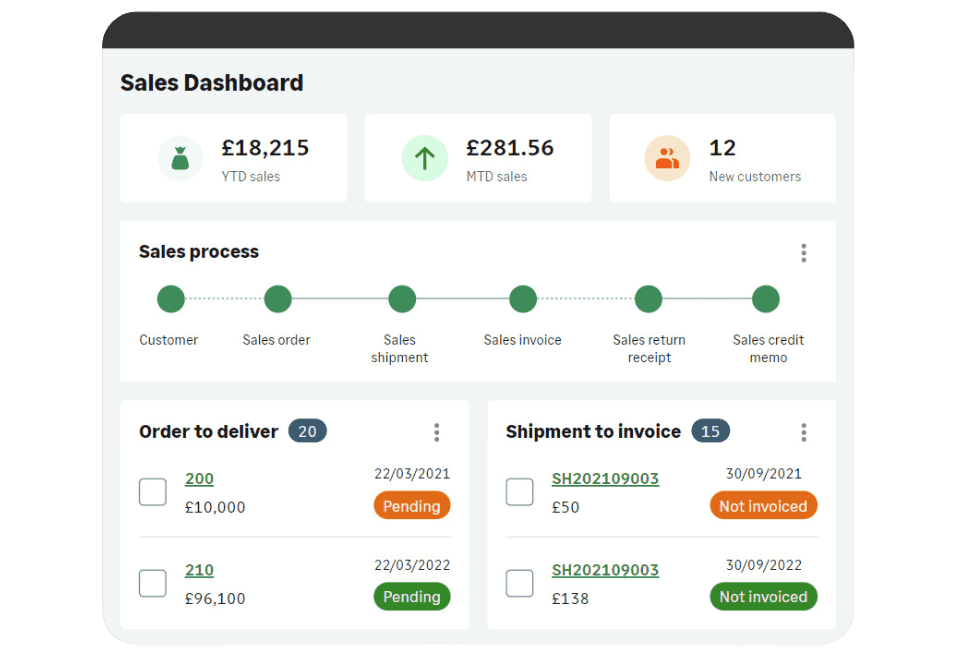
Task: Select the Sales order step circle
Action: (278, 299)
